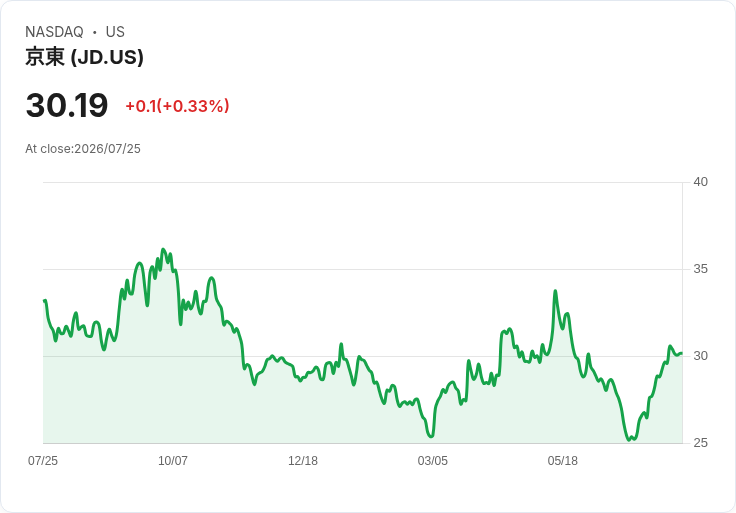
Task: Click the 35 price axis label
Action: [x=700, y=269]
